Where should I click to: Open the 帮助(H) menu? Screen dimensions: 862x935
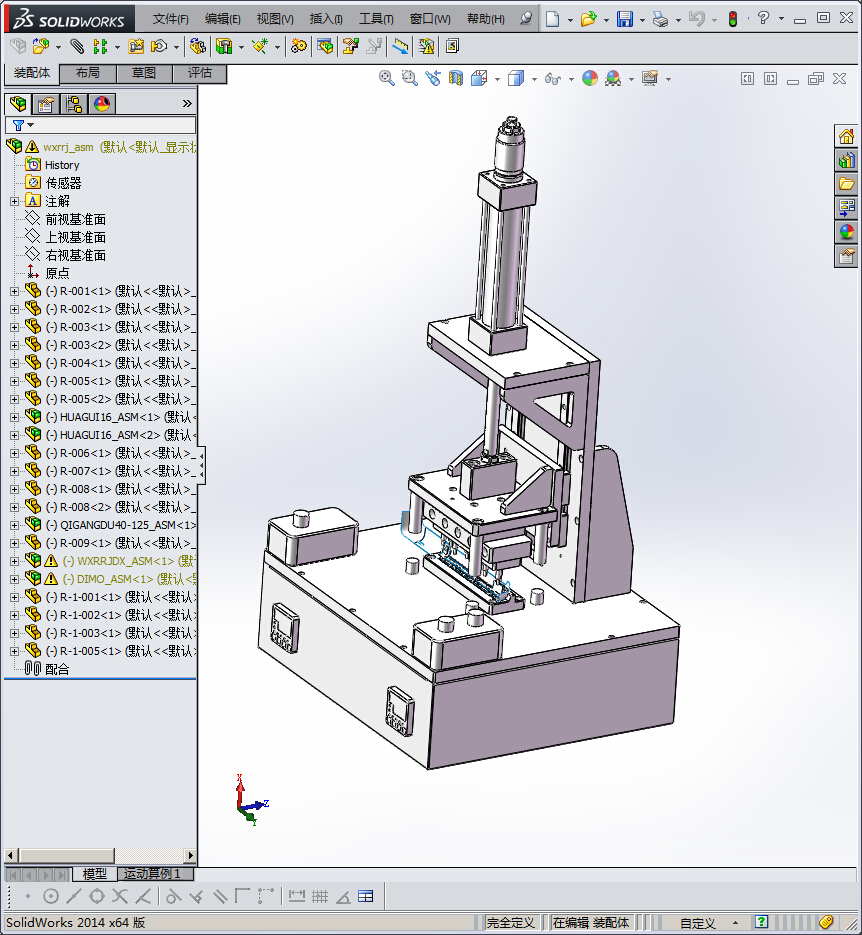pyautogui.click(x=486, y=19)
